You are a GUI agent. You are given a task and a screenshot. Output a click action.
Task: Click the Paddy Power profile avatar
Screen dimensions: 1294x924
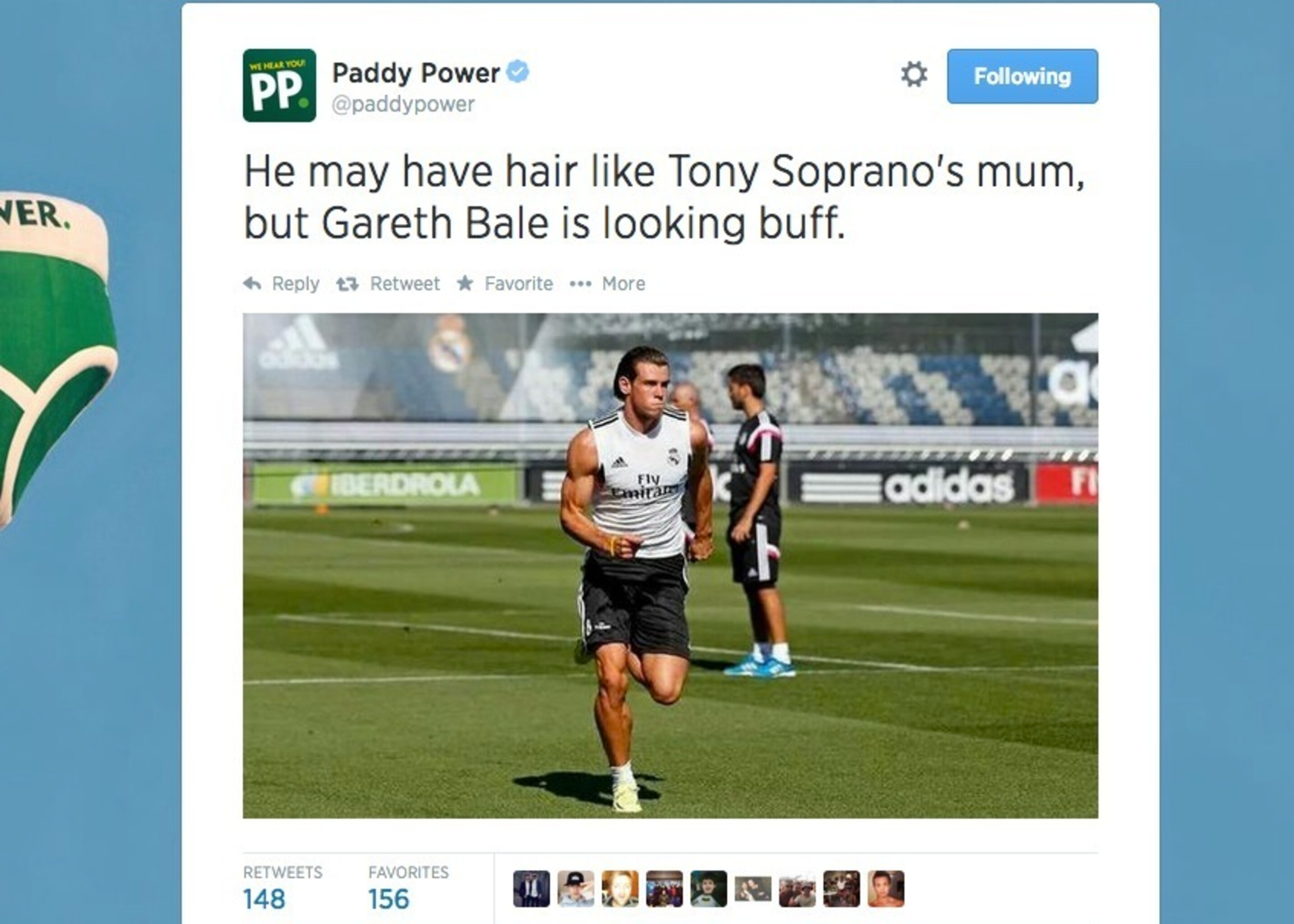(279, 85)
